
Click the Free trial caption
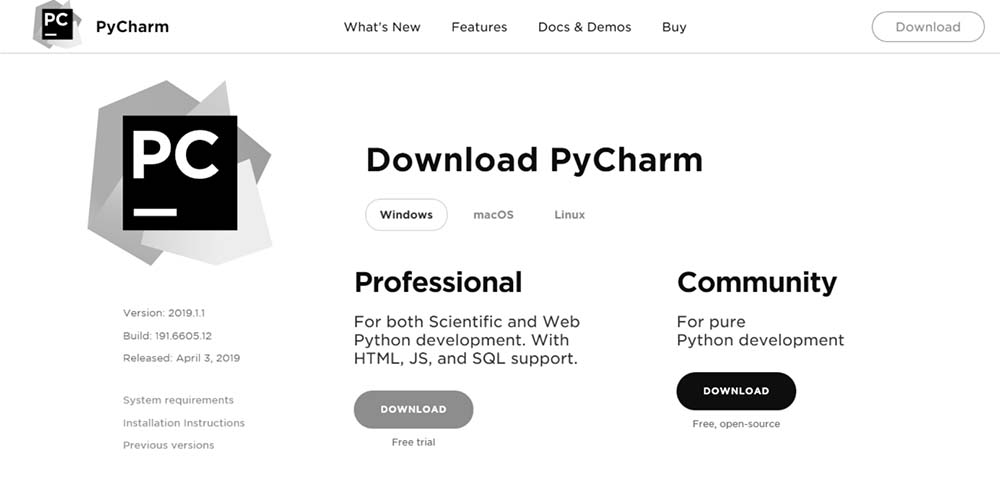[413, 442]
